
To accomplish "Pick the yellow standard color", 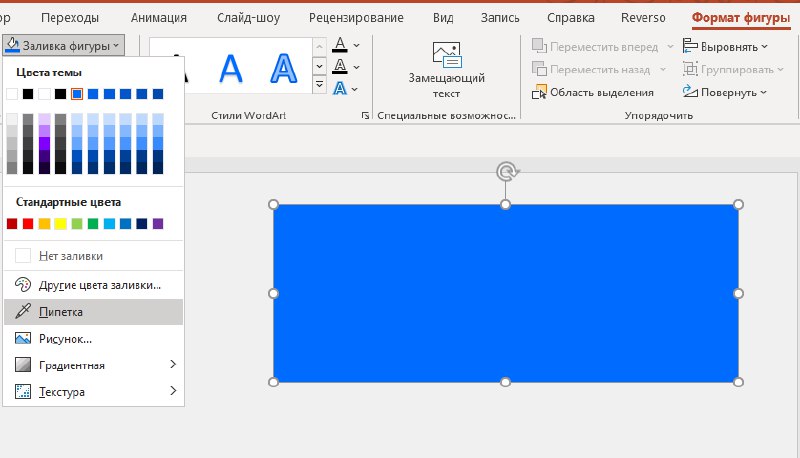I will click(x=61, y=223).
